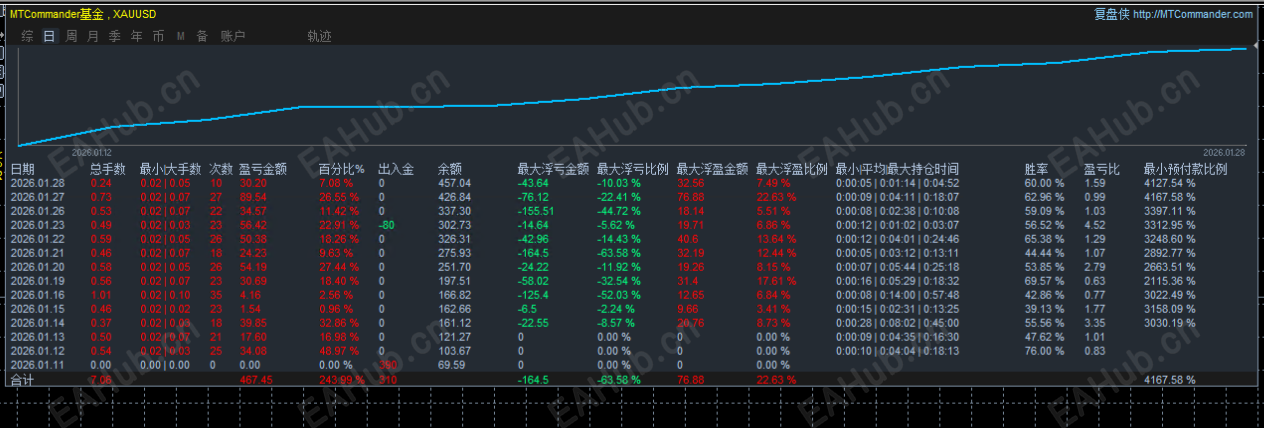Open the 周 weekly tab
The width and height of the screenshot is (1264, 428).
[x=71, y=36]
